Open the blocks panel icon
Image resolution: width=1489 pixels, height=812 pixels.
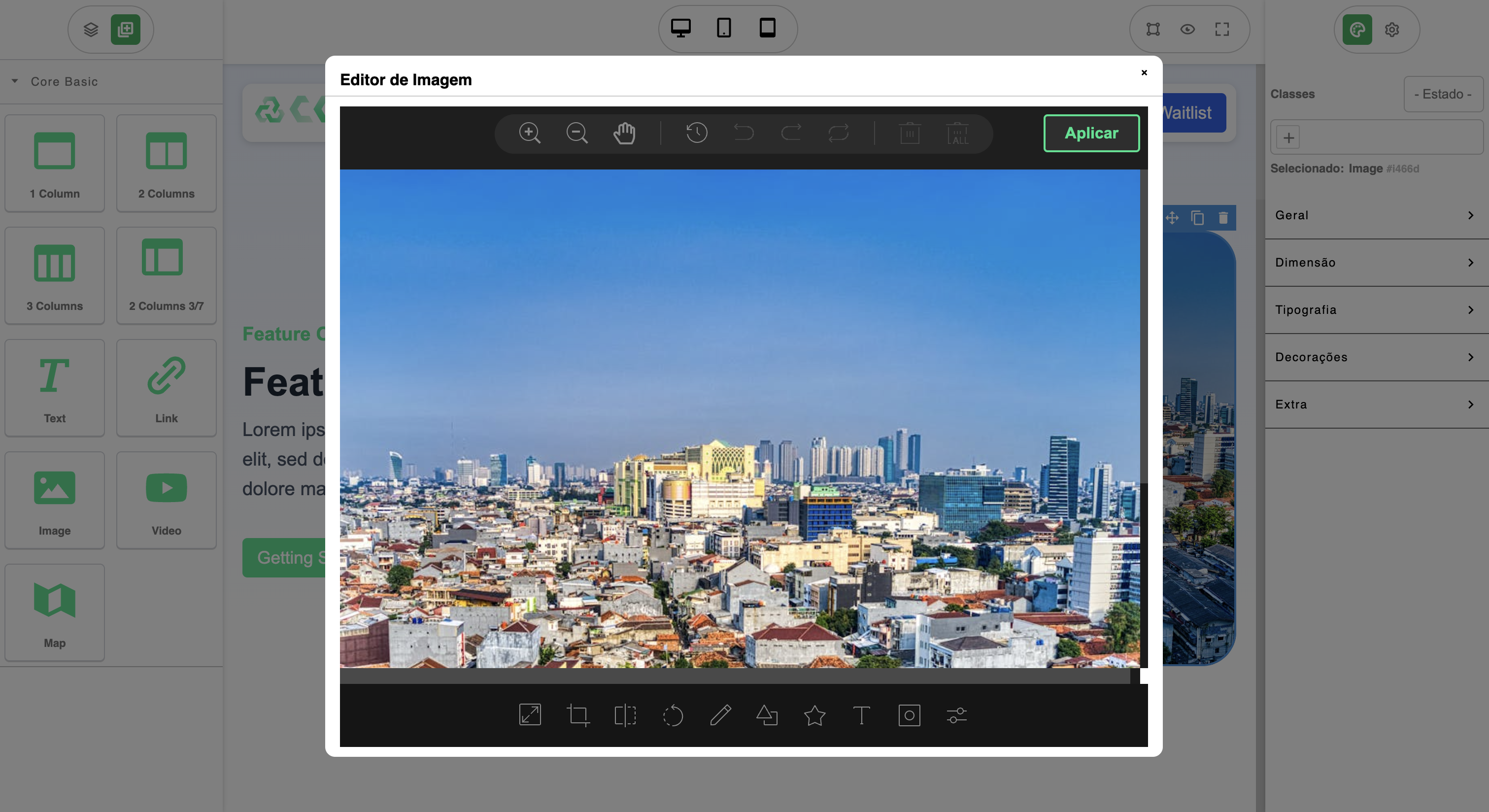(126, 30)
